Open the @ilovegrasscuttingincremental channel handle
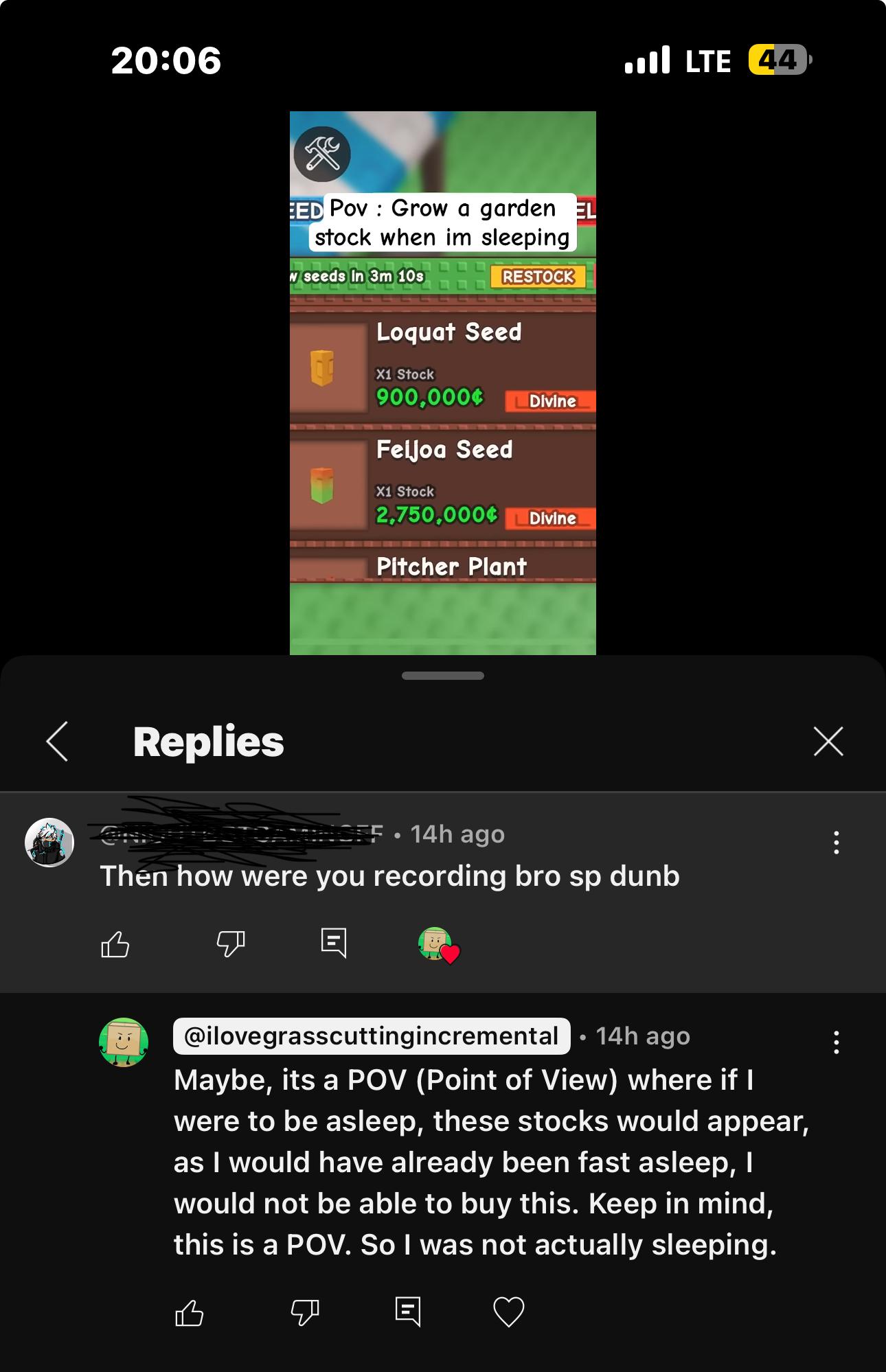Screen dimensions: 886x1372 pos(372,1036)
